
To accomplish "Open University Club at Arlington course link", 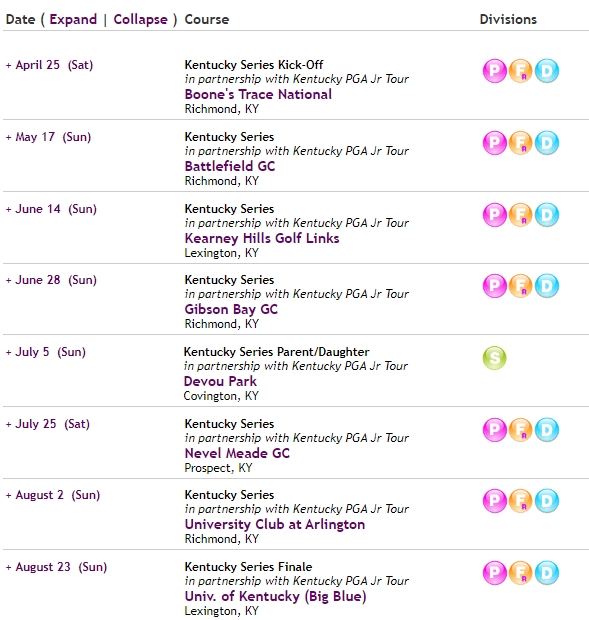I will pos(275,524).
